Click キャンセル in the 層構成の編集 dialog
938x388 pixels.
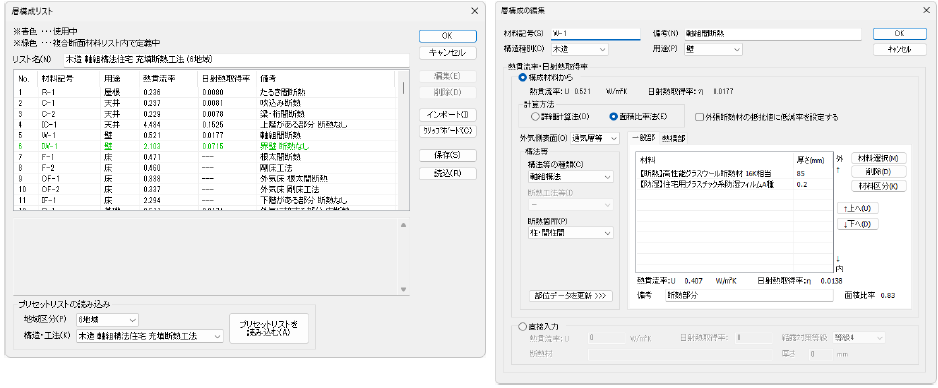point(899,50)
